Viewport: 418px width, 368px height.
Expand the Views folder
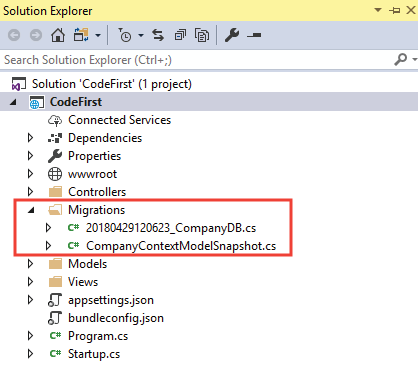point(30,282)
